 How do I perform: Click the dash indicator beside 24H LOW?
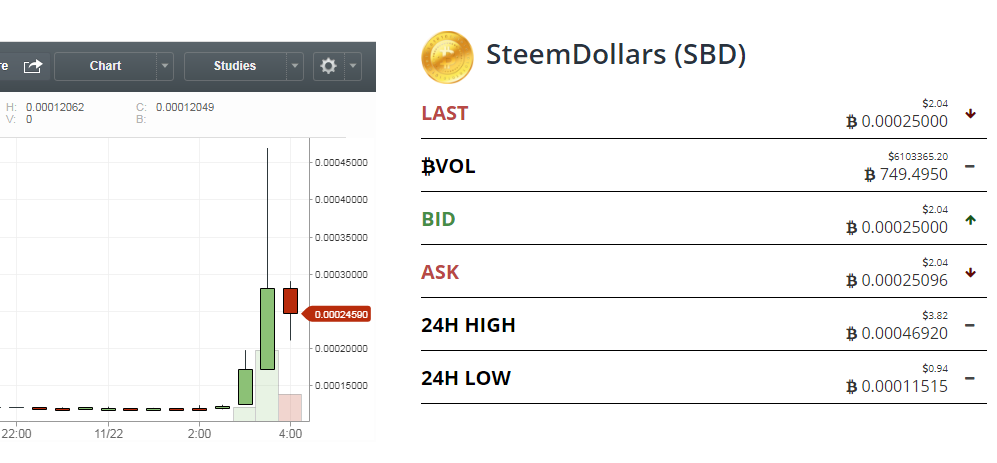tap(970, 378)
